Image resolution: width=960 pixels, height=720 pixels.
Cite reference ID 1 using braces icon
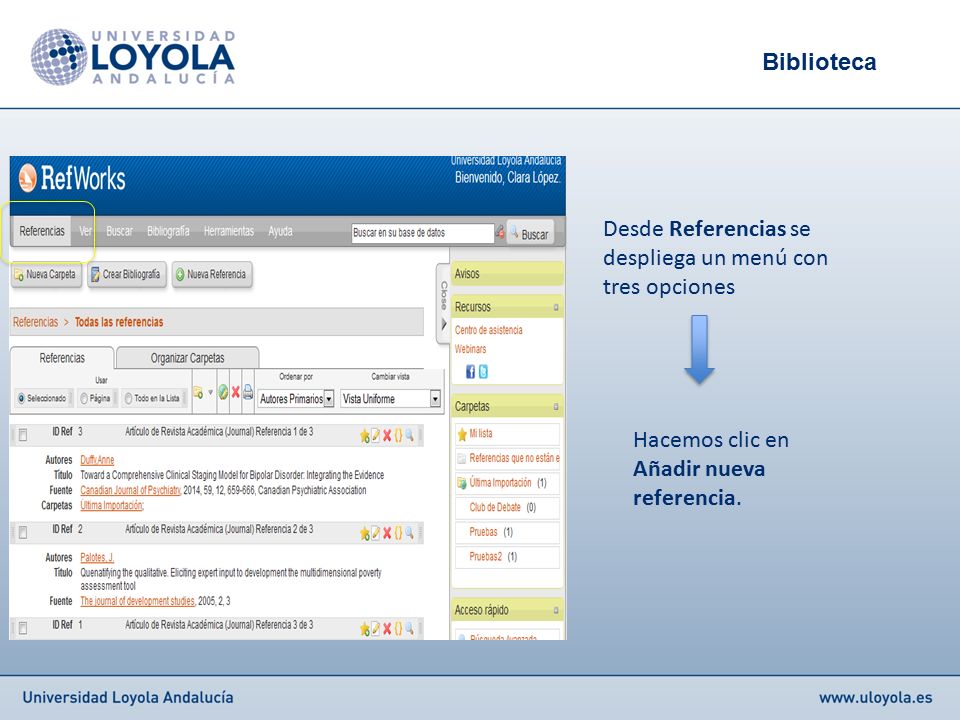pyautogui.click(x=399, y=629)
